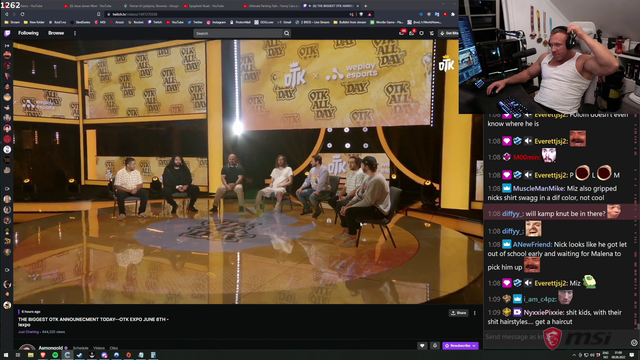
Task: Click the Just Chatting category link
Action: tap(28, 332)
